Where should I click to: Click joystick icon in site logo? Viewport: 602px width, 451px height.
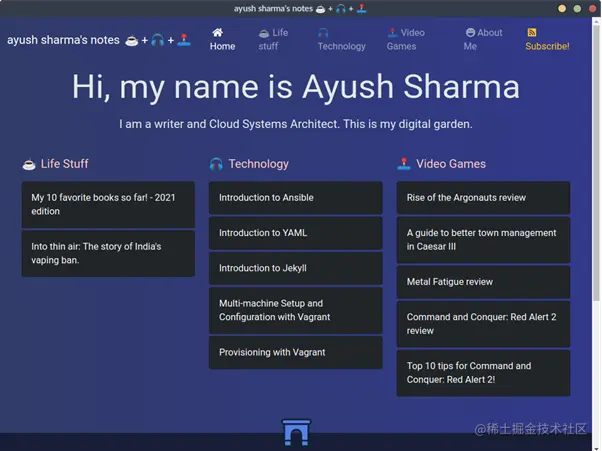184,40
